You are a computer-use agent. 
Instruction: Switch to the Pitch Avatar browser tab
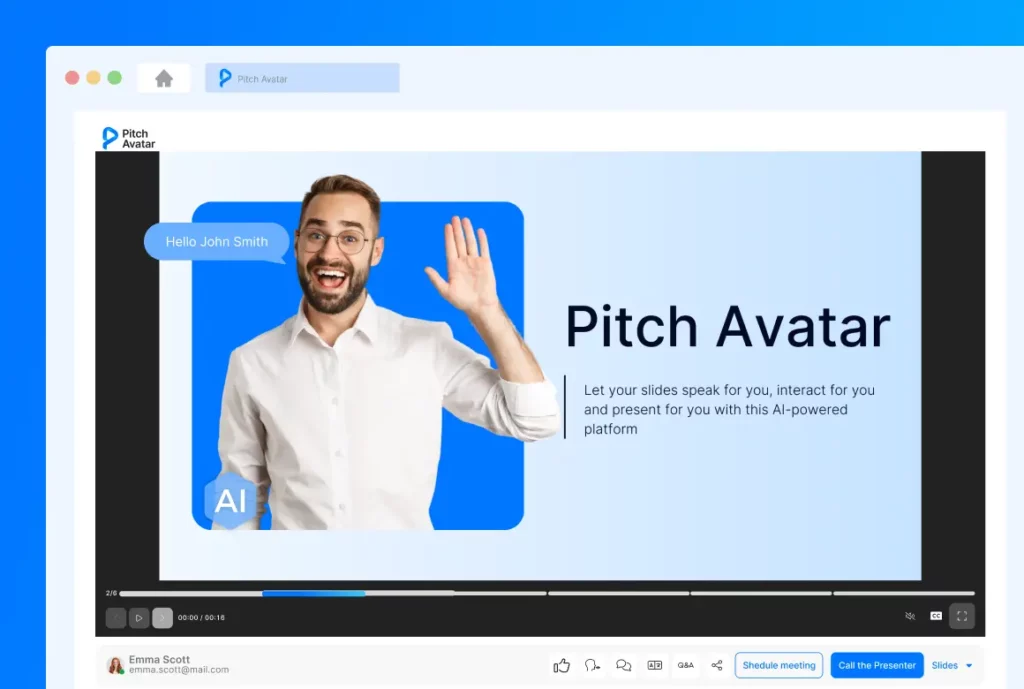click(x=300, y=77)
